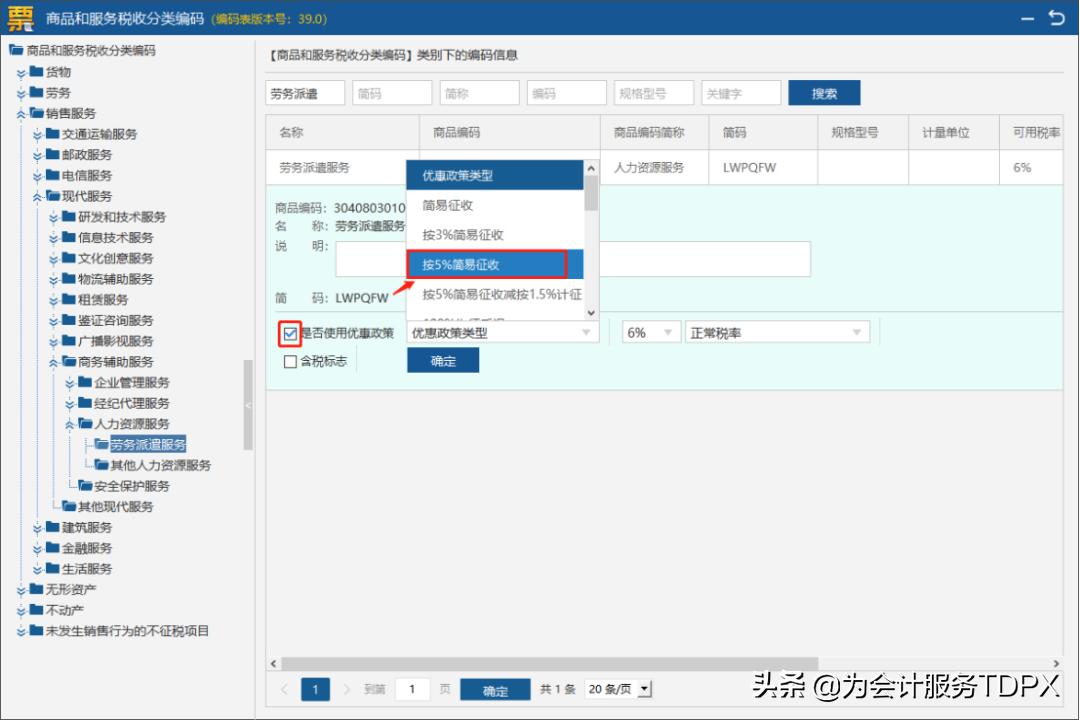Uncheck the 是否使用优惠政策 checkbox

pos(289,333)
